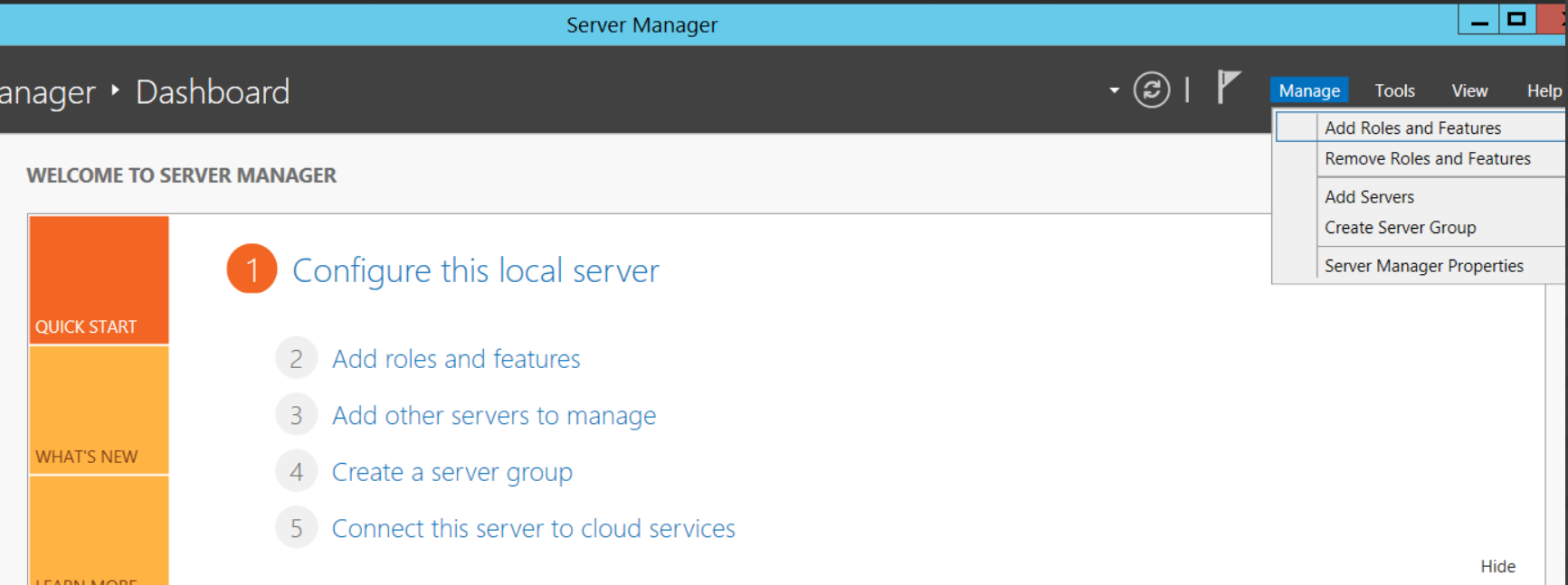Open the Help menu
The image size is (1568, 585).
pyautogui.click(x=1544, y=90)
